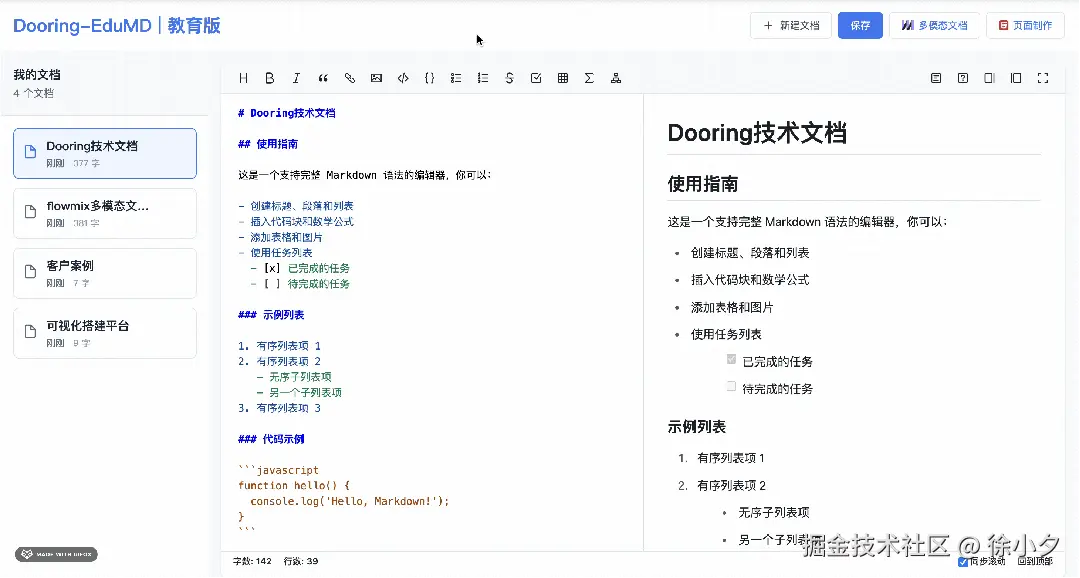This screenshot has width=1080, height=578.
Task: Click the console.log line in editor
Action: (349, 502)
